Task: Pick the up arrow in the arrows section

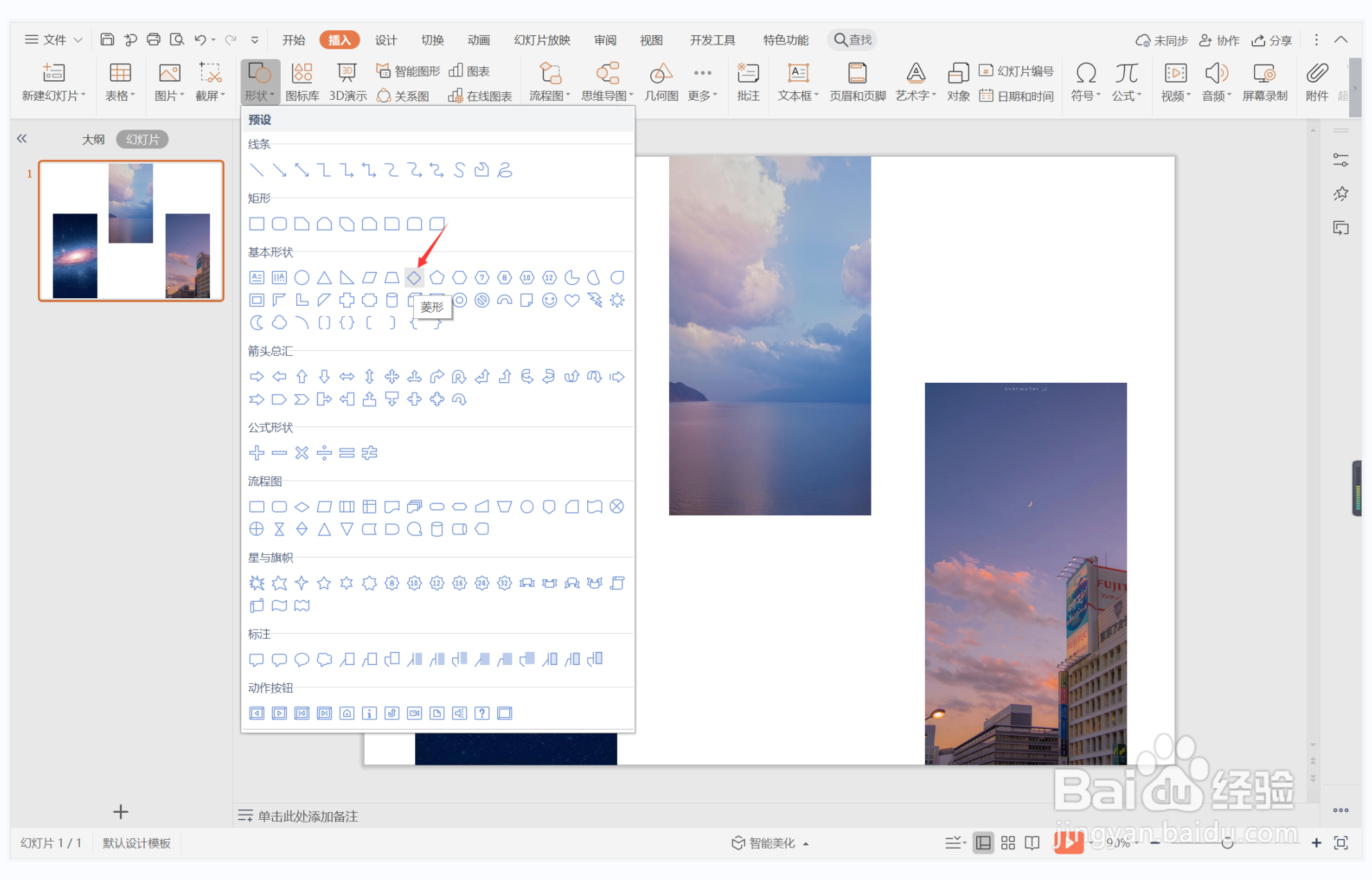Action: tap(302, 377)
